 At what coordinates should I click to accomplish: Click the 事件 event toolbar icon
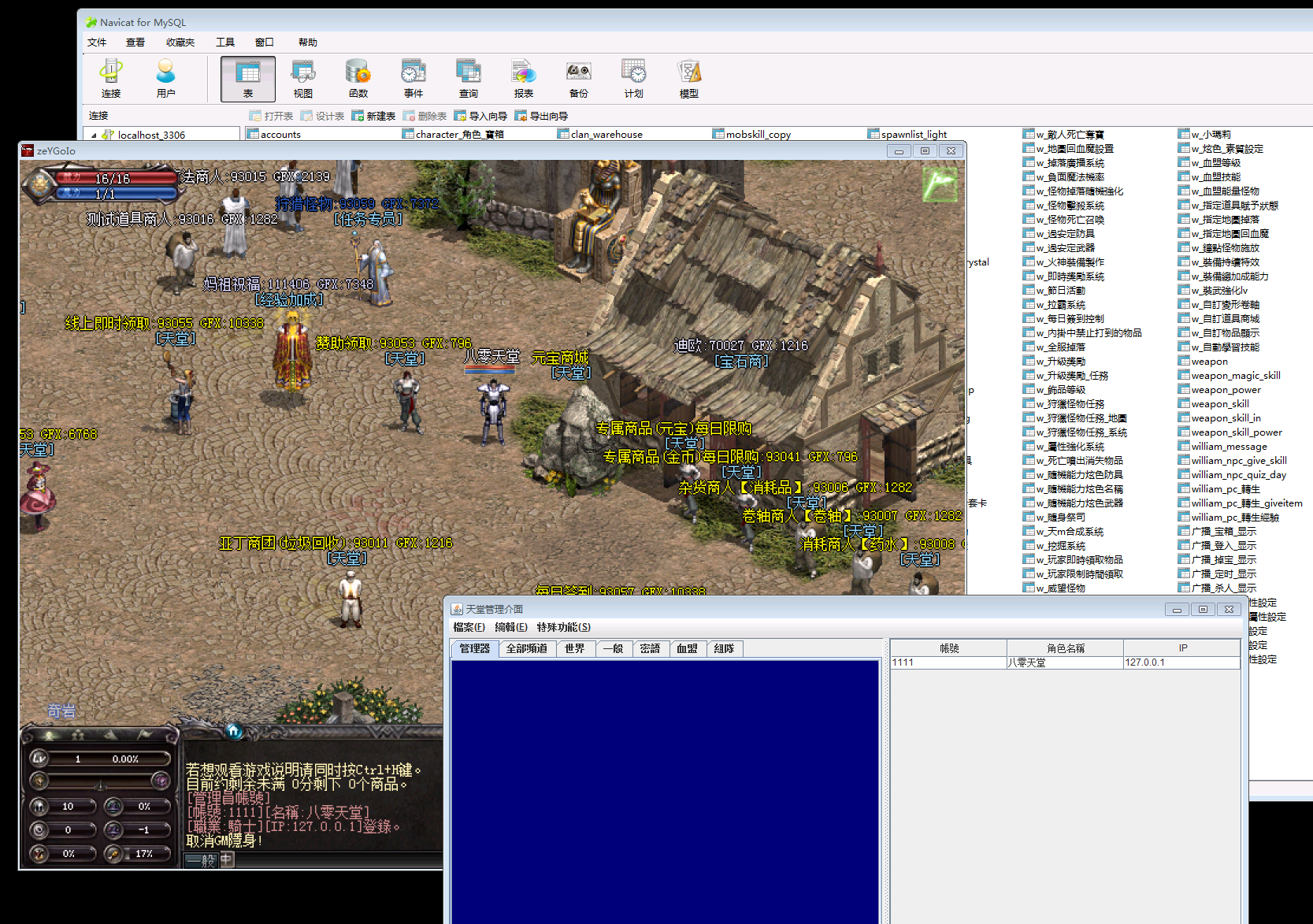[x=414, y=79]
